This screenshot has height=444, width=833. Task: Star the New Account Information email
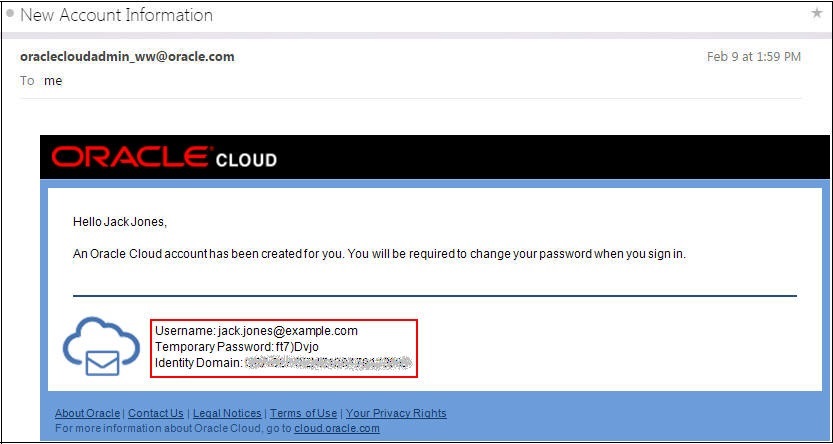pos(816,14)
